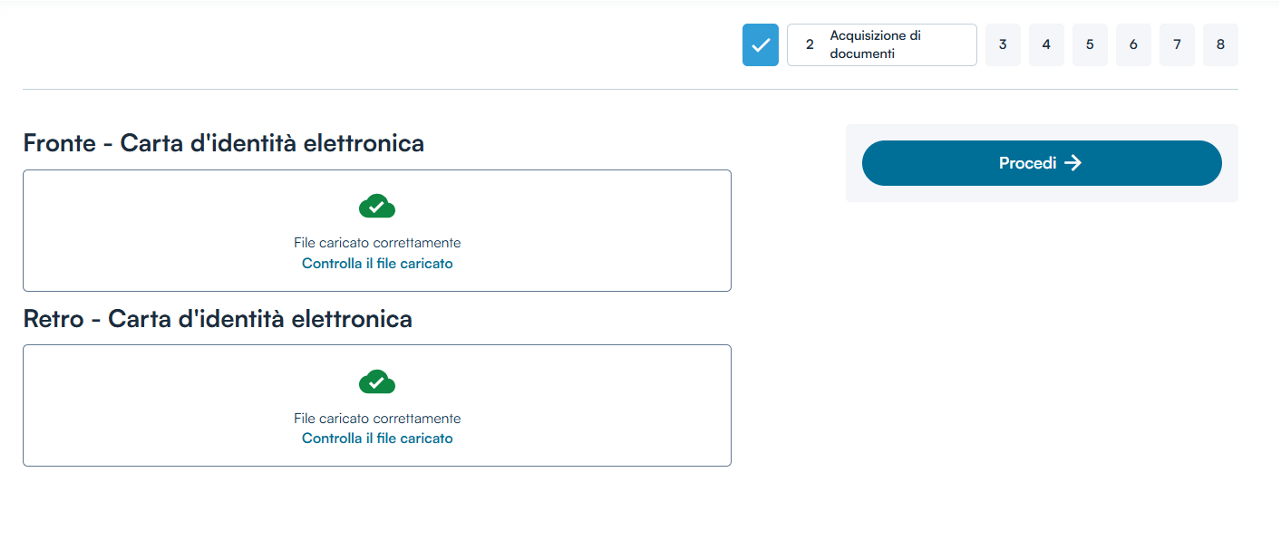The width and height of the screenshot is (1280, 549).
Task: Navigate to step 8, the last step
Action: 1220,45
